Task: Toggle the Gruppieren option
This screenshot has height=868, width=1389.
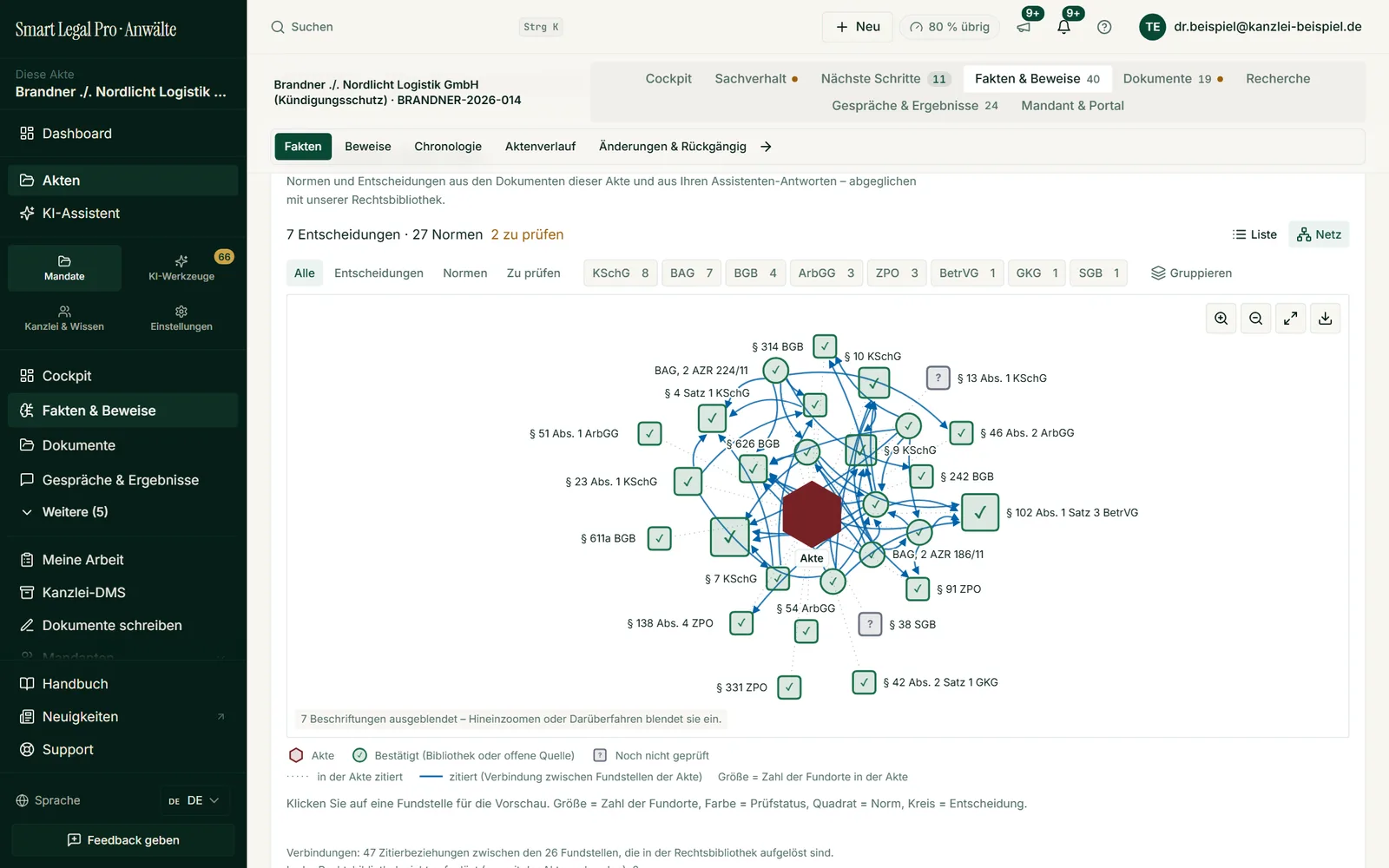Action: click(1191, 273)
